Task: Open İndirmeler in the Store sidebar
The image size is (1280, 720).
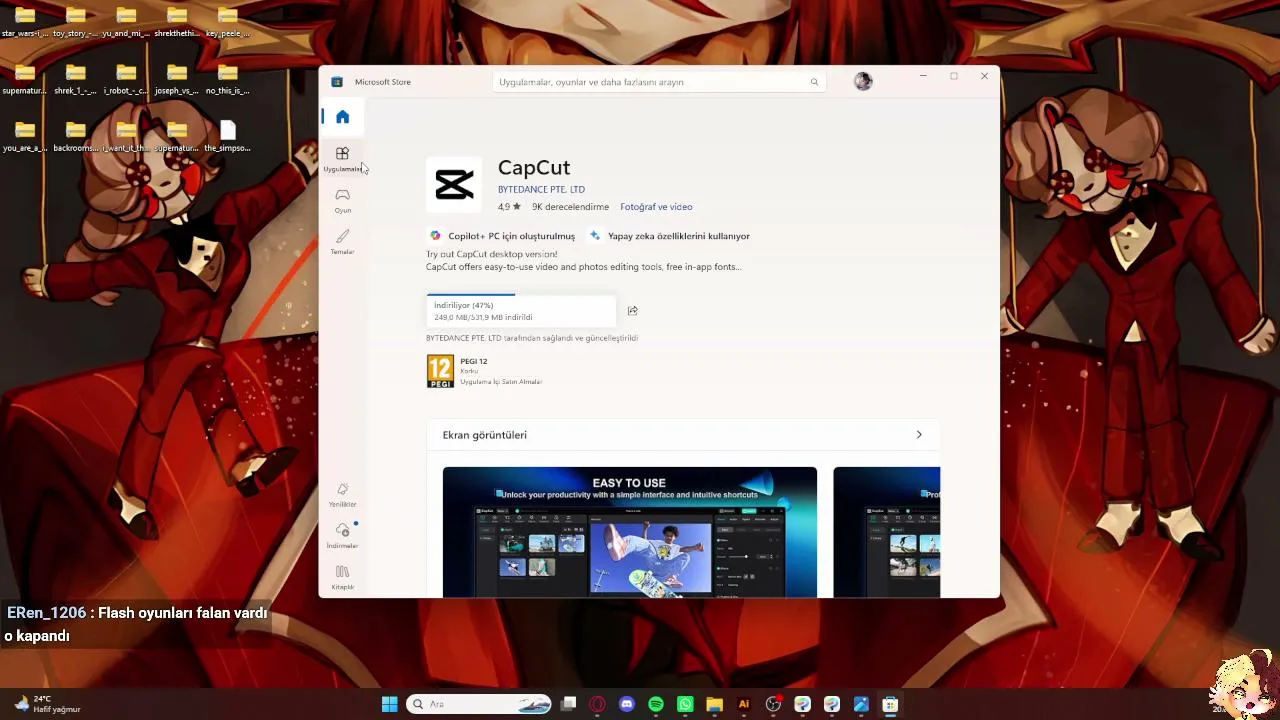Action: pos(342,536)
